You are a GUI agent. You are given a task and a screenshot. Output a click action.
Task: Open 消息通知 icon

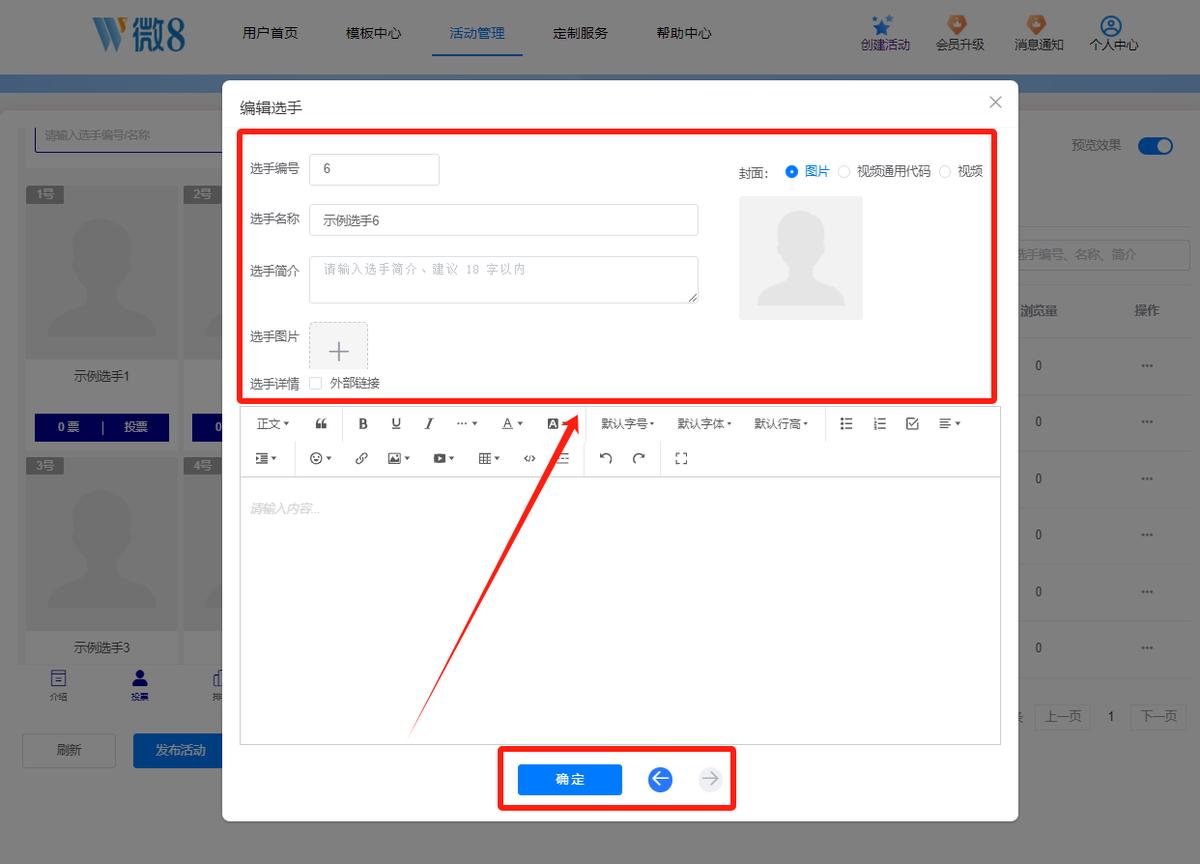(x=1037, y=25)
